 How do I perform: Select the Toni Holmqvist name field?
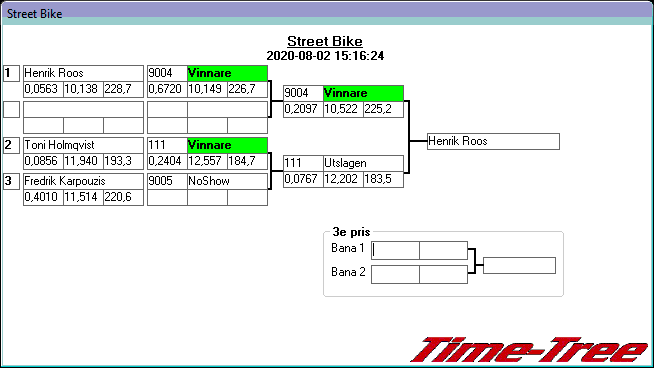(x=83, y=145)
